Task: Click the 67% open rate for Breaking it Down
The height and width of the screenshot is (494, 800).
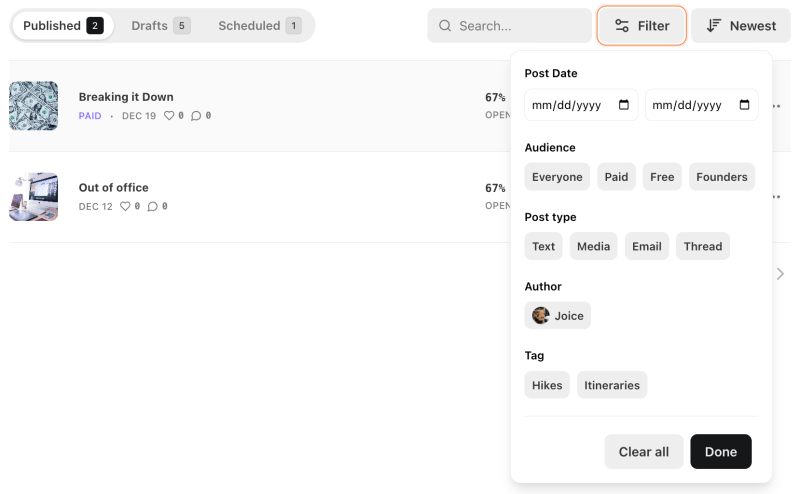Action: click(x=495, y=97)
